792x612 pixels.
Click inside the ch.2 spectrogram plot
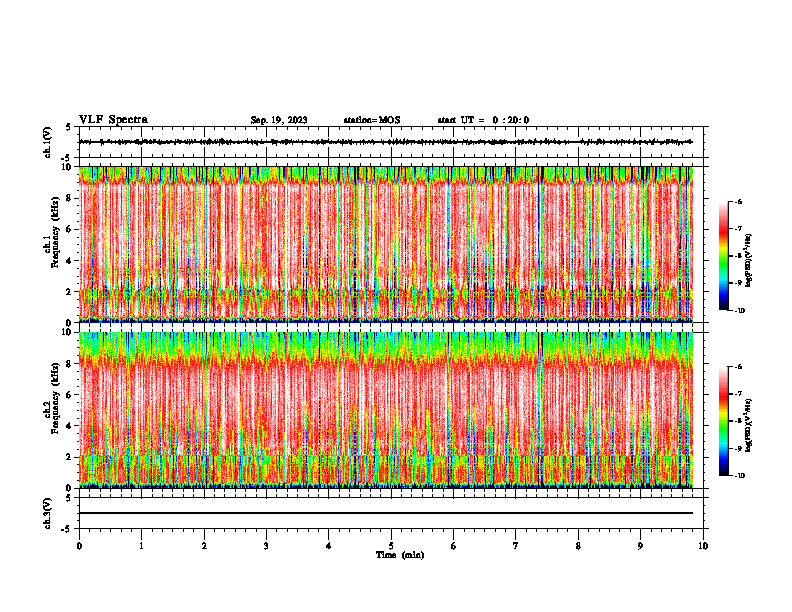click(x=385, y=410)
